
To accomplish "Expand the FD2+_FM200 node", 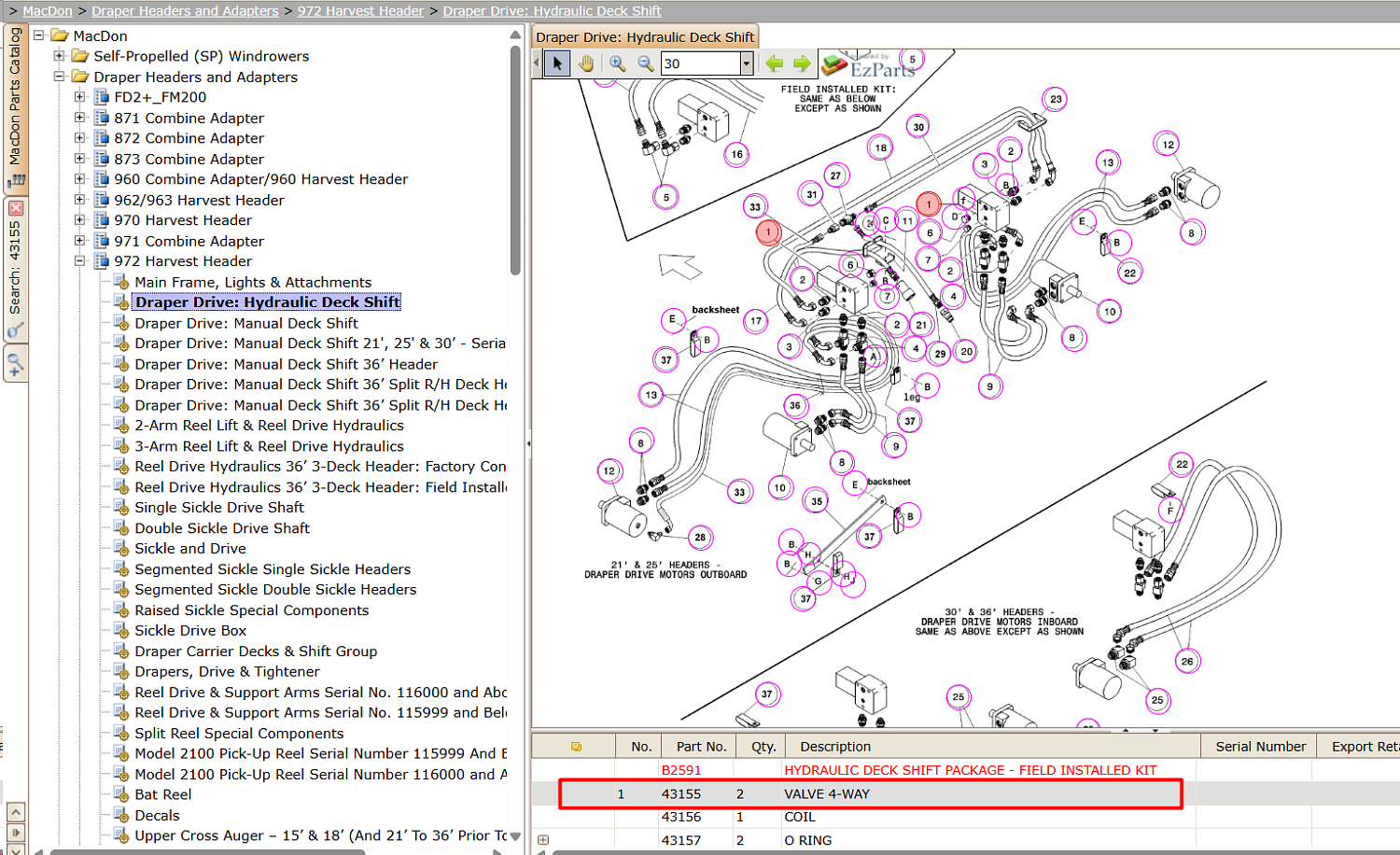I will pyautogui.click(x=80, y=97).
